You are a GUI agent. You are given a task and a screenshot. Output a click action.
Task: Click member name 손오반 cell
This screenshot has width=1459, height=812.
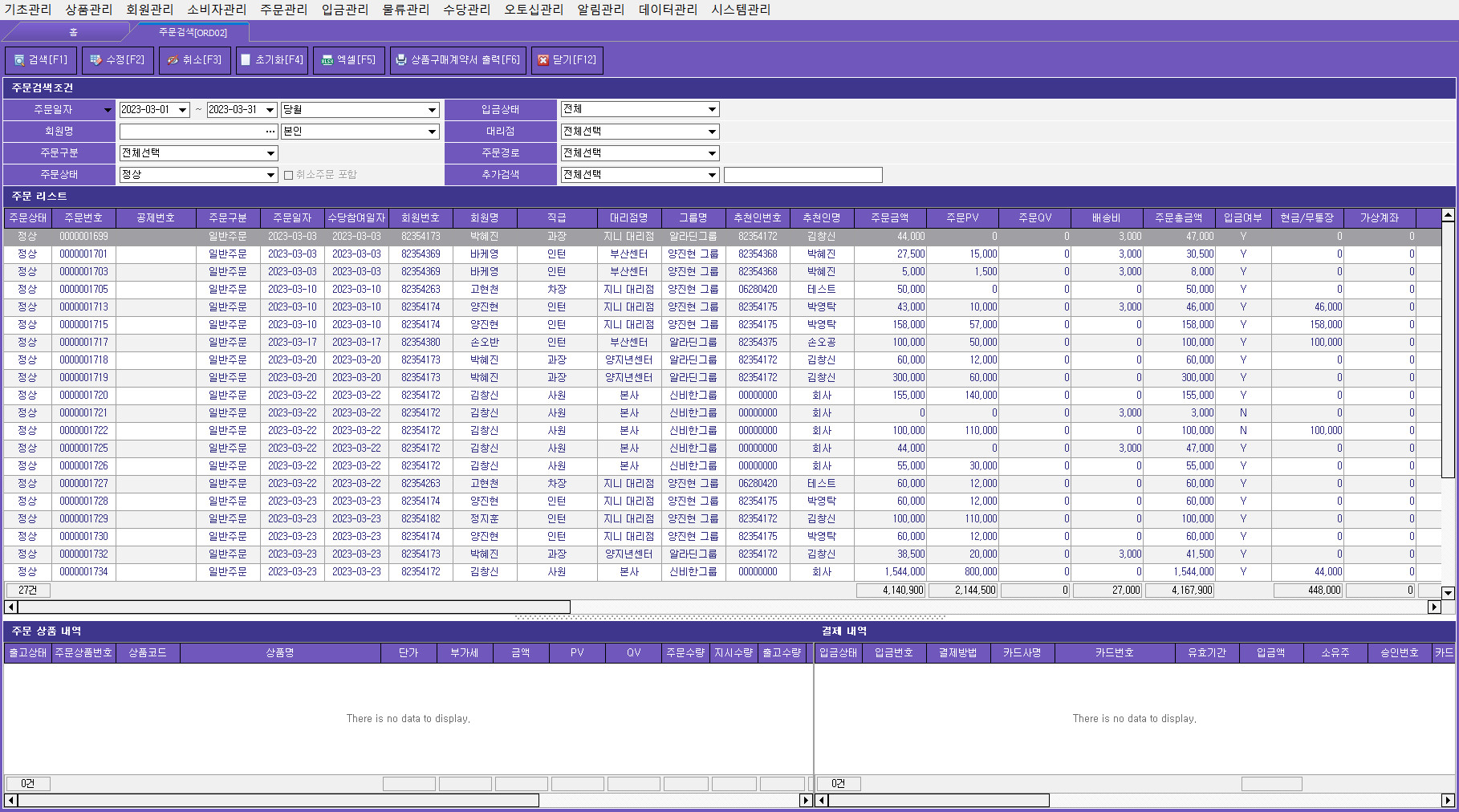click(x=485, y=343)
